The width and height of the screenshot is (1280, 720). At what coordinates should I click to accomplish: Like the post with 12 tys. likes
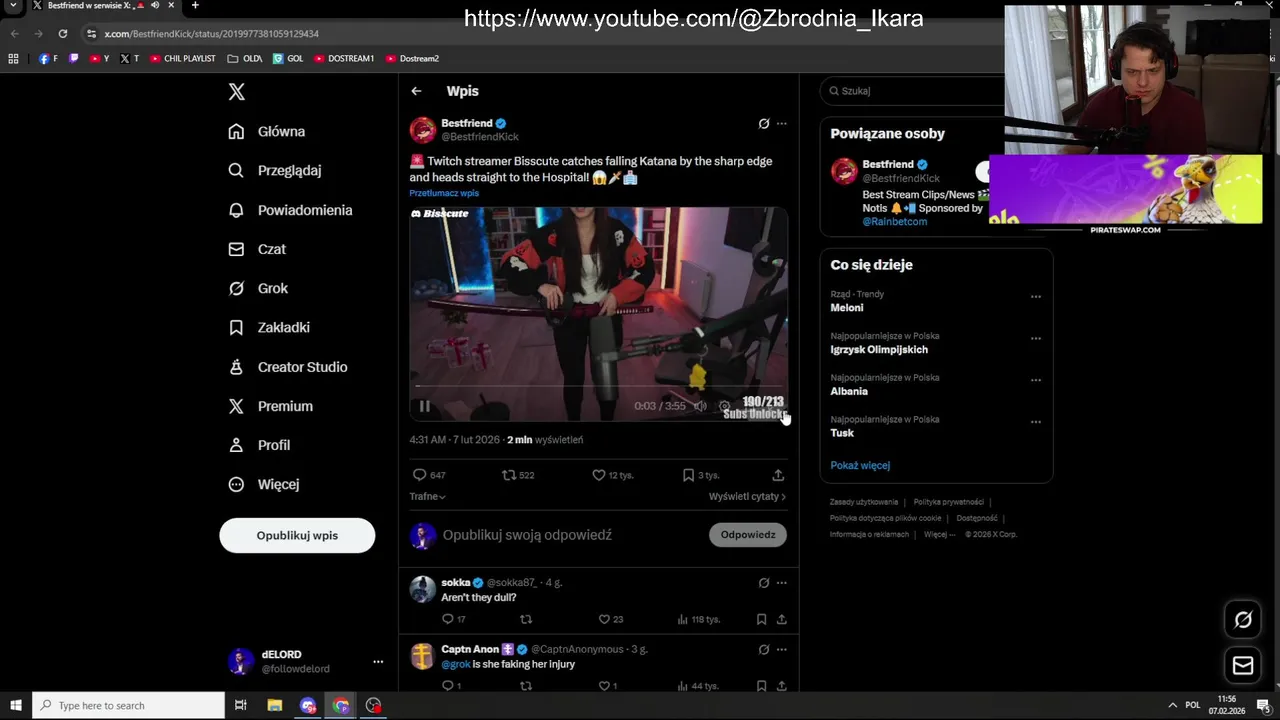pyautogui.click(x=599, y=475)
